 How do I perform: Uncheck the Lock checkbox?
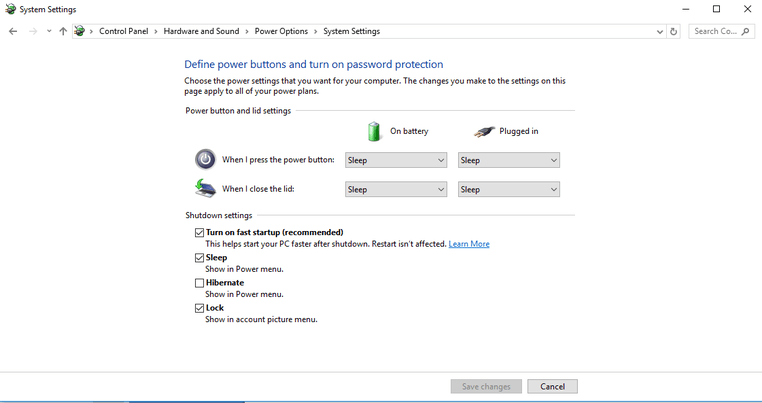(200, 308)
